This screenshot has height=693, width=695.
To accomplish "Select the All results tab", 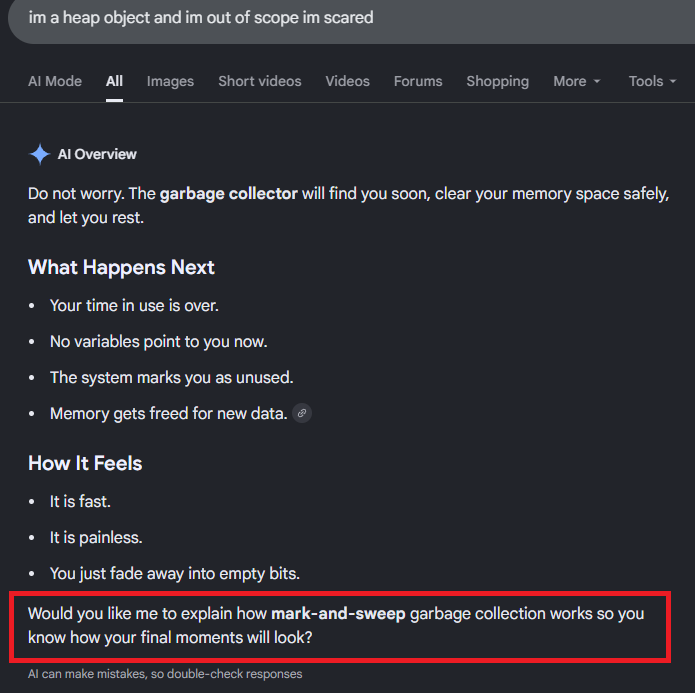I will [114, 81].
